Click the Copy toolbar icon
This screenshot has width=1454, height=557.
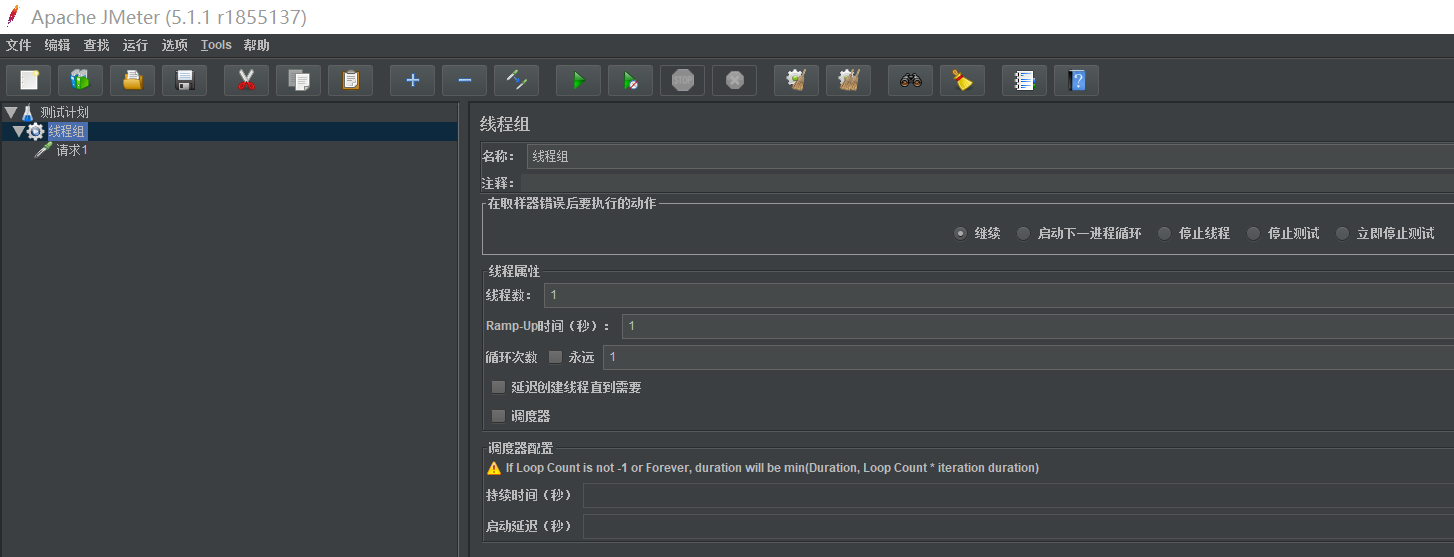click(298, 80)
